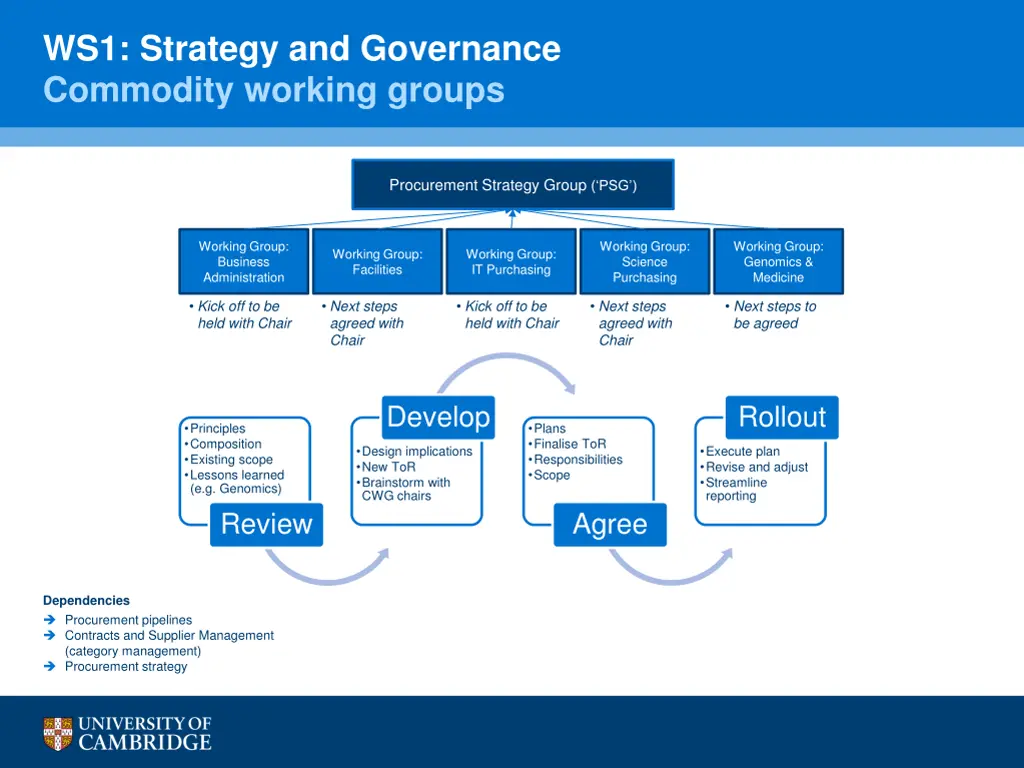
Task: Click the Develop stage label
Action: pyautogui.click(x=438, y=417)
